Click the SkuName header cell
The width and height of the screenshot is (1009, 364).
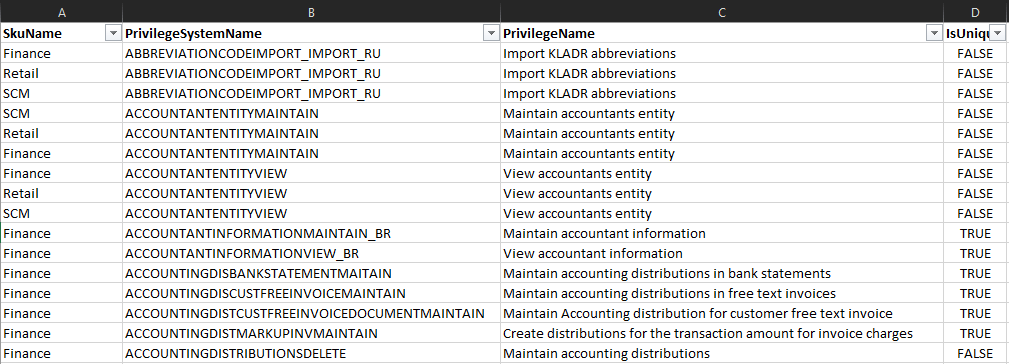61,33
